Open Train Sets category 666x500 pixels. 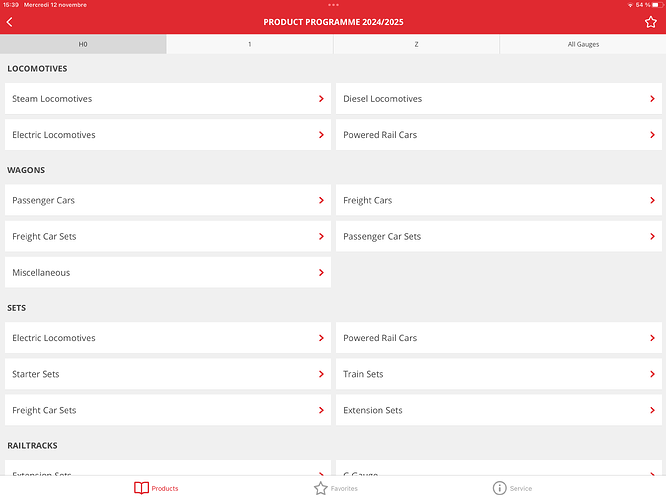point(498,375)
